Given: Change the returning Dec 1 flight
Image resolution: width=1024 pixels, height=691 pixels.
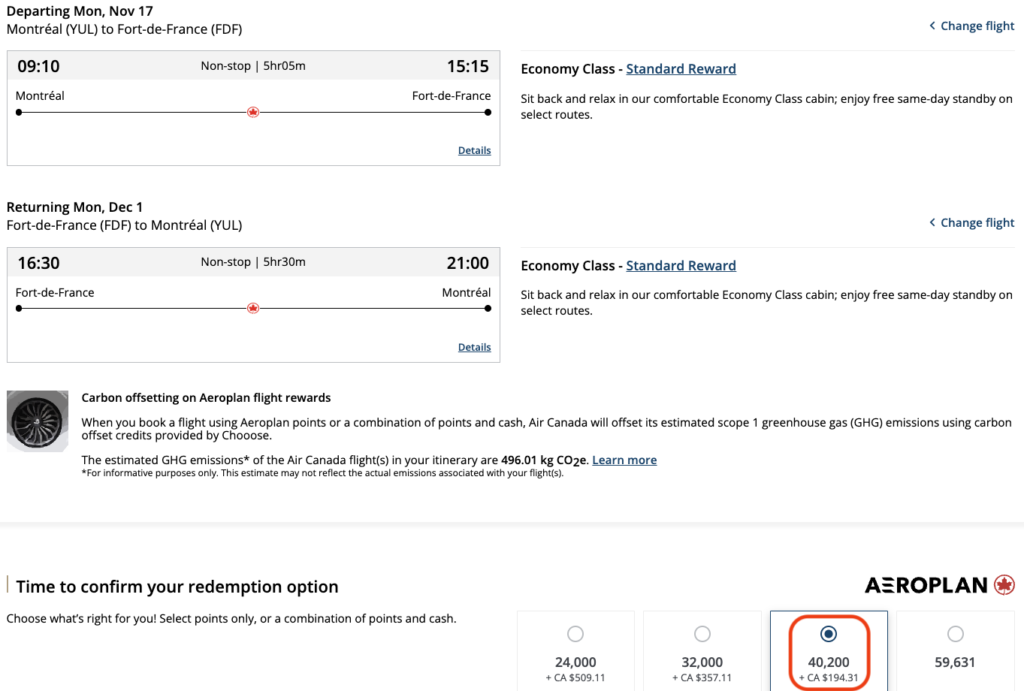Looking at the screenshot, I should coord(977,222).
